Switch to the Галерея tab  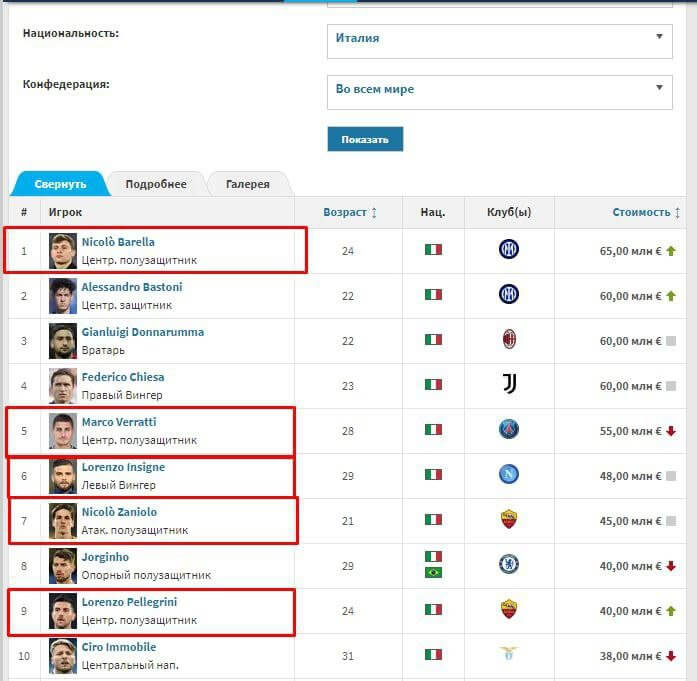[x=248, y=184]
